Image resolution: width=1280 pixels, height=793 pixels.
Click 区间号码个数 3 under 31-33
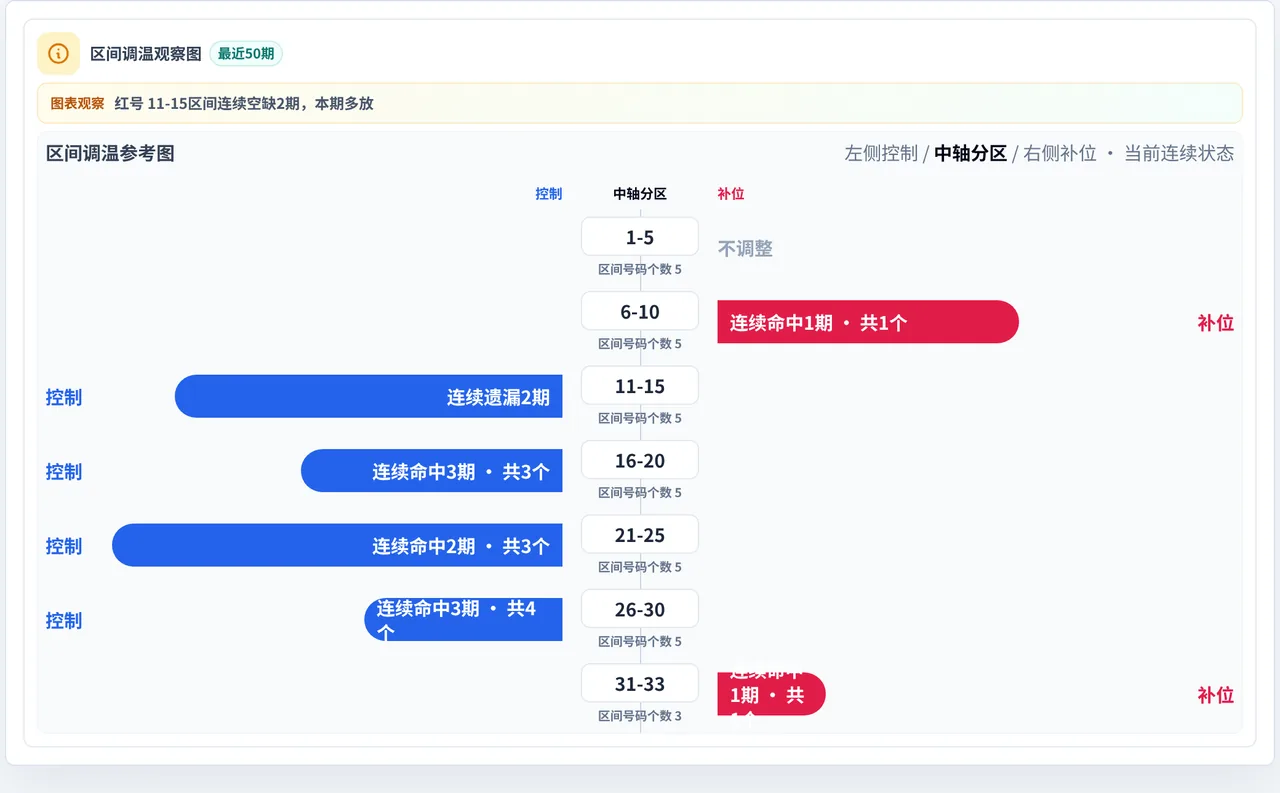click(x=640, y=716)
